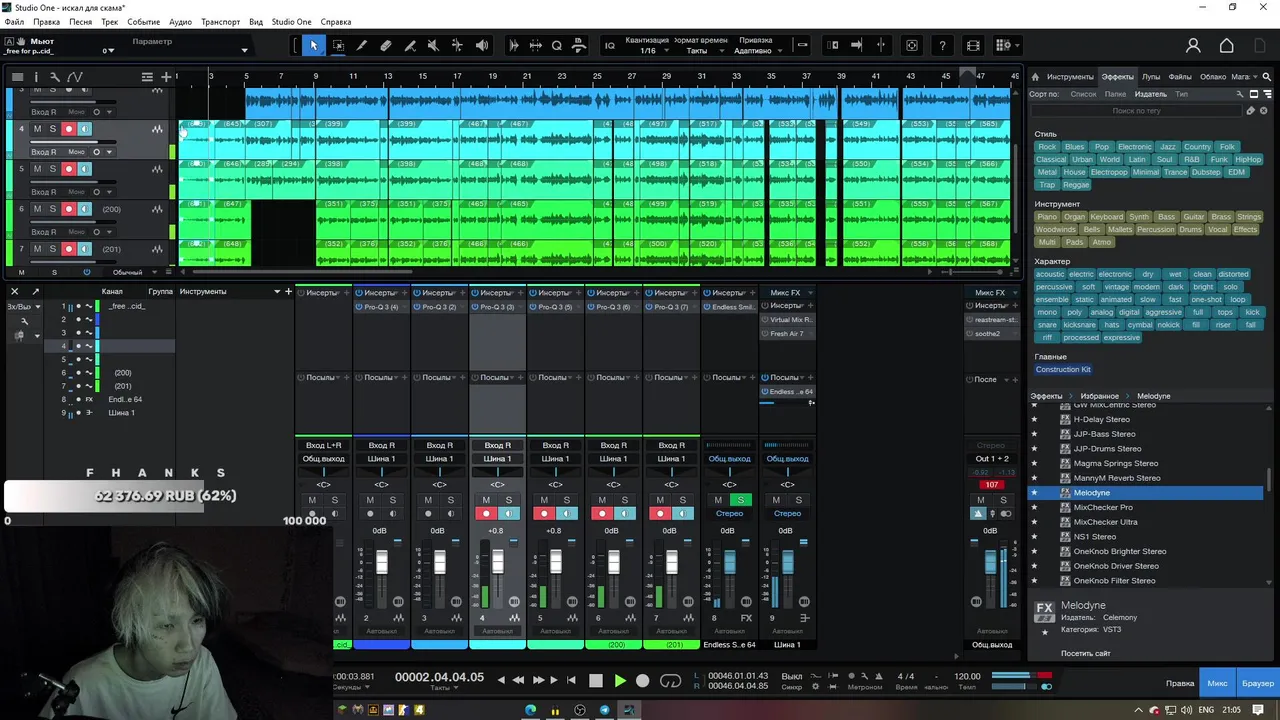
Task: Adjust mixer channel 4 volume fader
Action: (x=498, y=562)
